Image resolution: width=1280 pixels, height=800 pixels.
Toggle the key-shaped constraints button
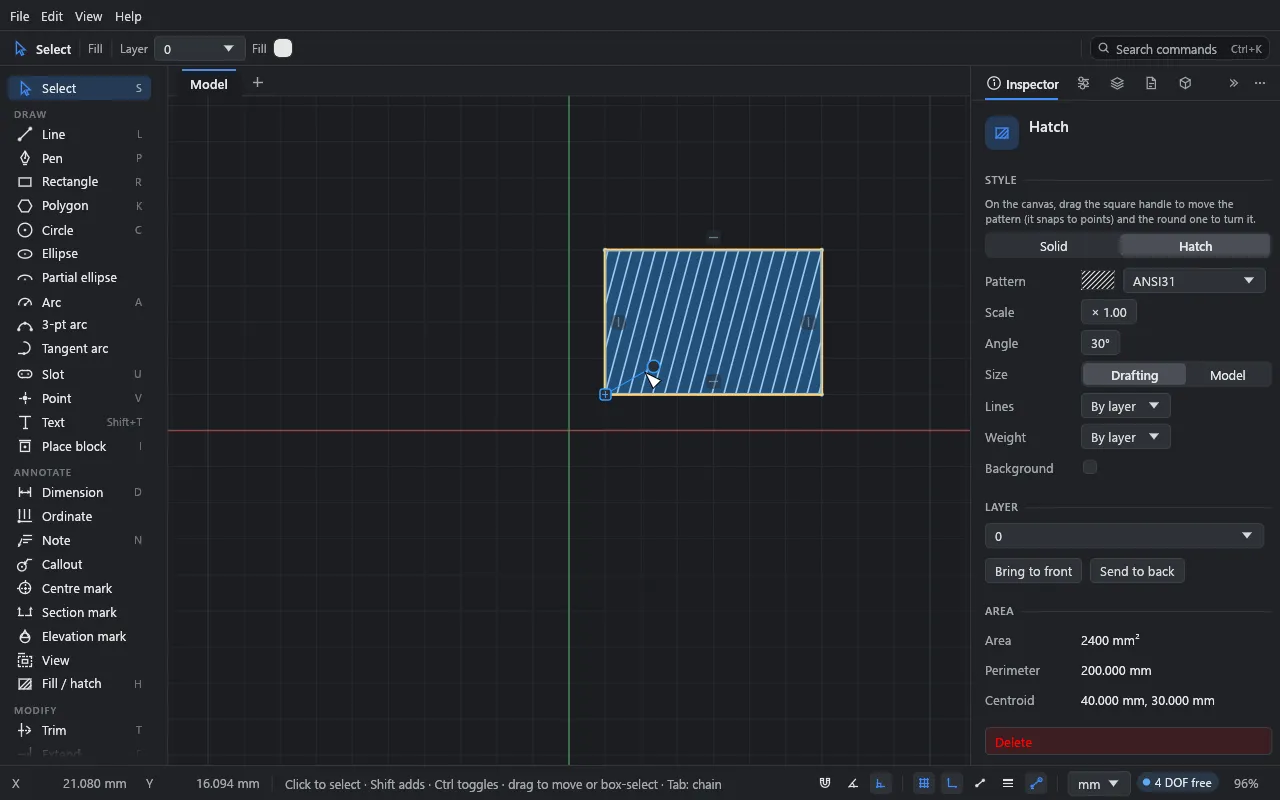tap(1036, 784)
